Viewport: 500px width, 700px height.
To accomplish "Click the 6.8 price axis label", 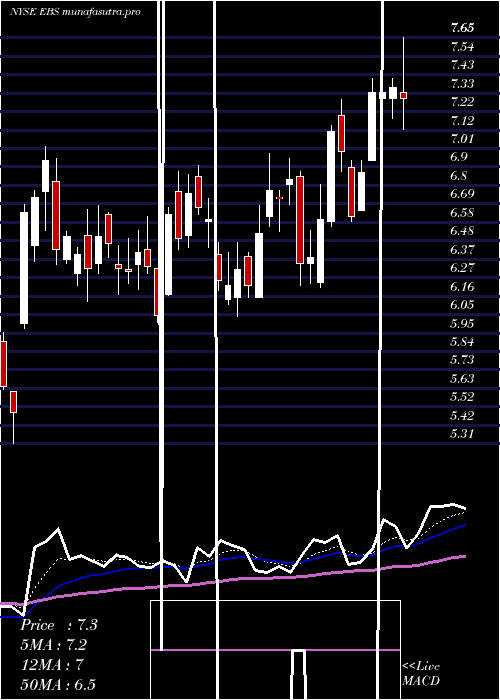I will pyautogui.click(x=459, y=175).
